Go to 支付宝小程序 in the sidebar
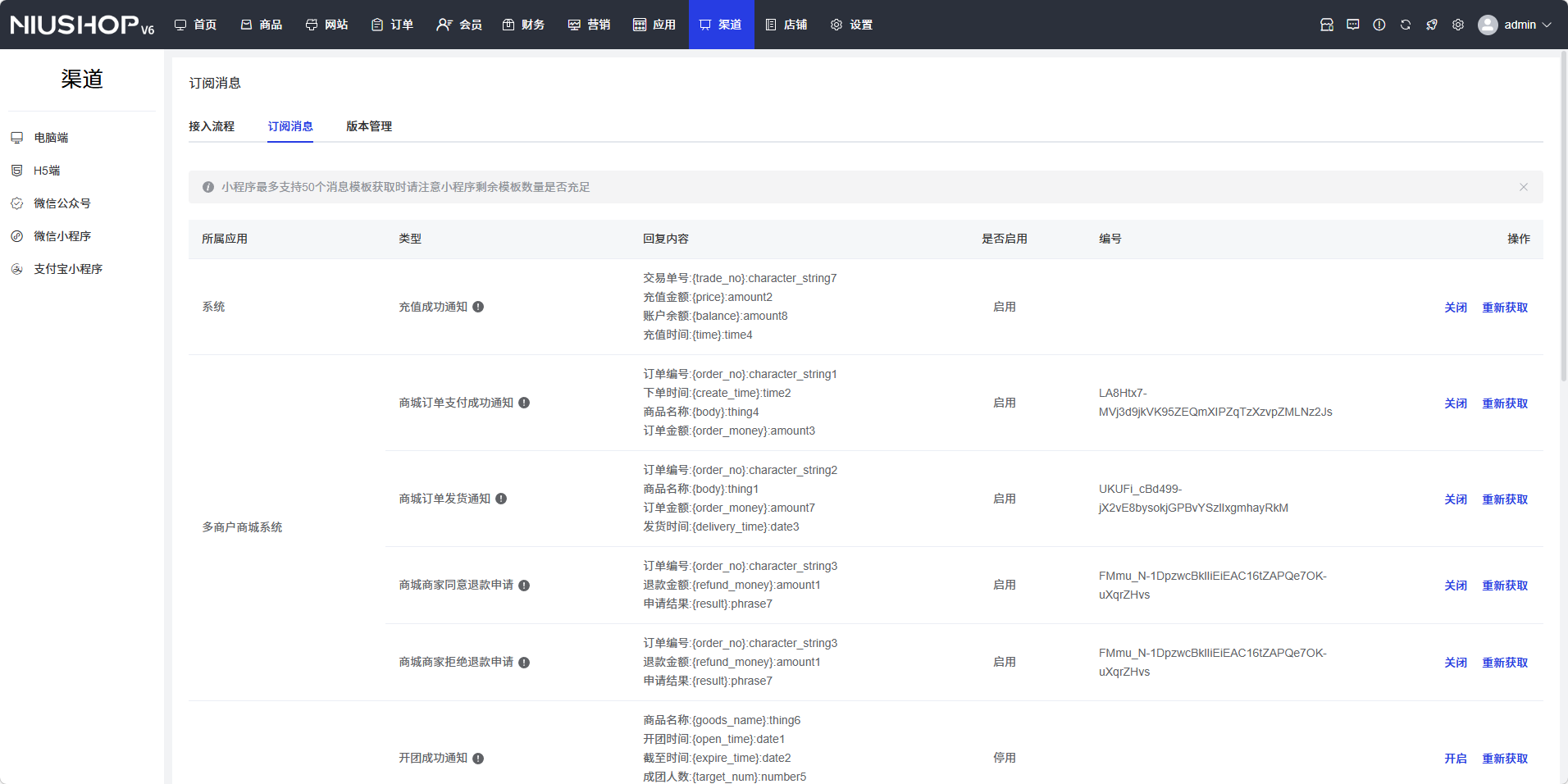Image resolution: width=1568 pixels, height=784 pixels. point(68,269)
